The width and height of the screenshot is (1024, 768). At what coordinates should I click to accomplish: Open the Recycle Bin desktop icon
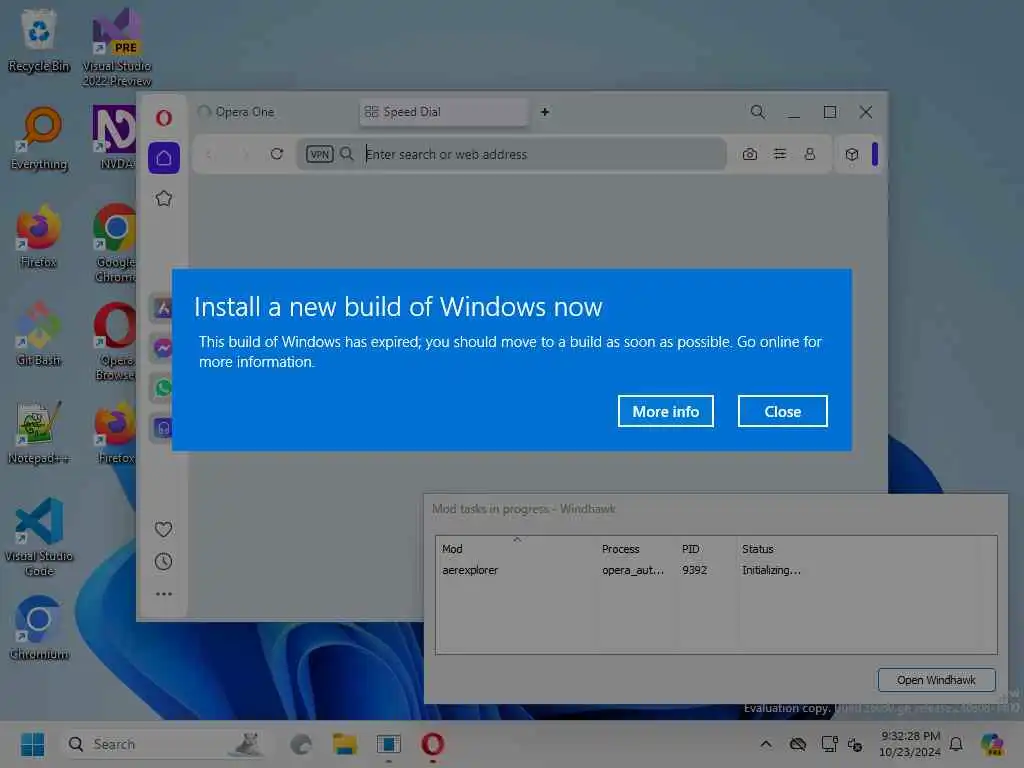click(39, 40)
